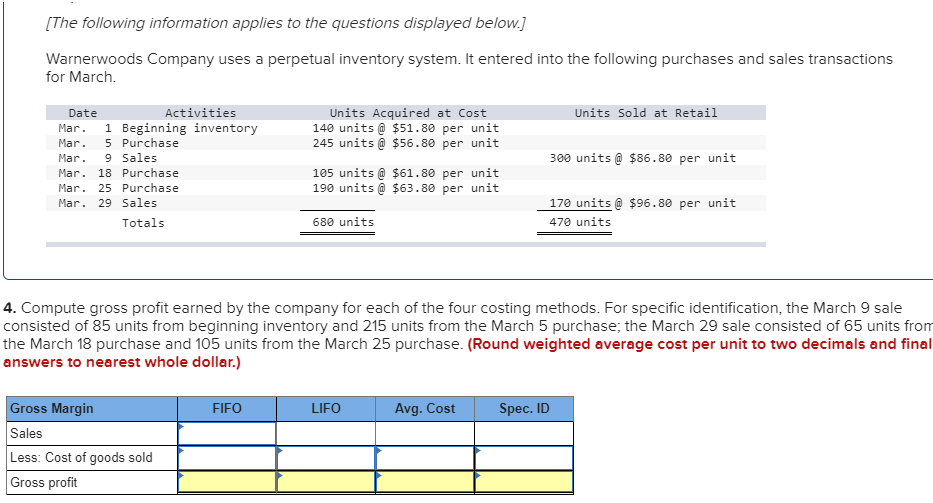
Task: Click the Avg. Cost column header
Action: pyautogui.click(x=425, y=408)
